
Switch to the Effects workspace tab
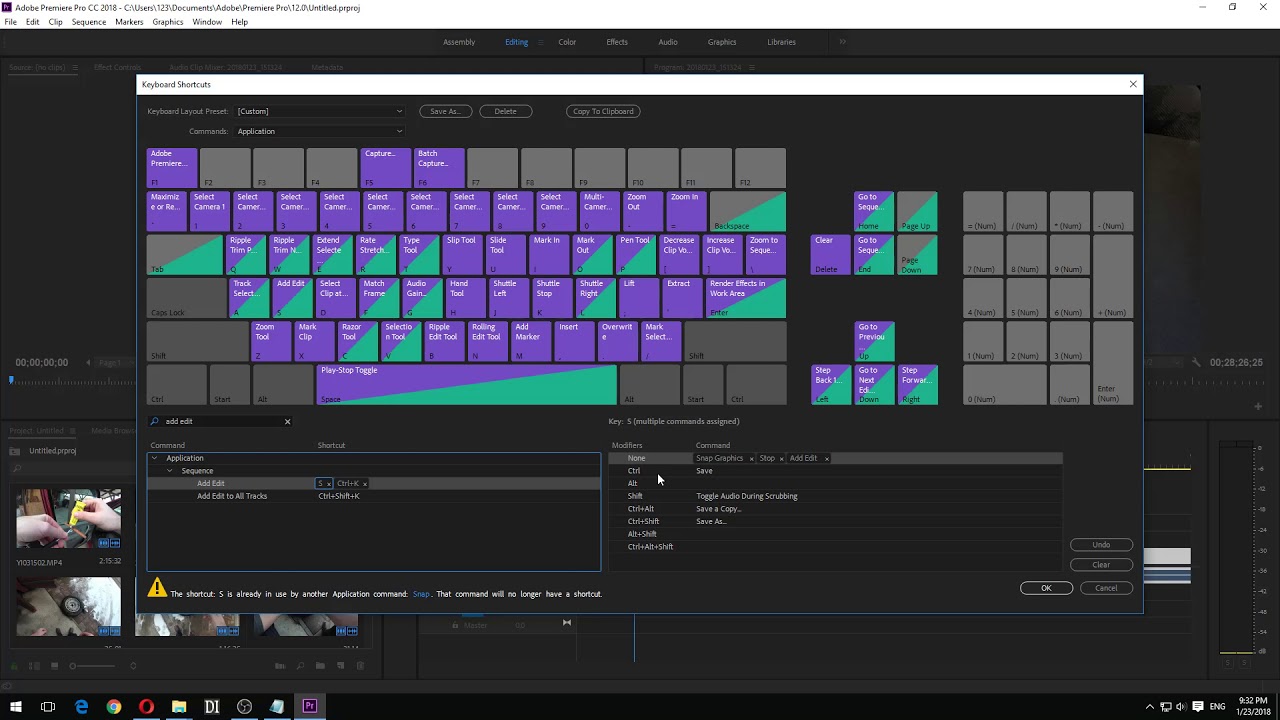617,42
